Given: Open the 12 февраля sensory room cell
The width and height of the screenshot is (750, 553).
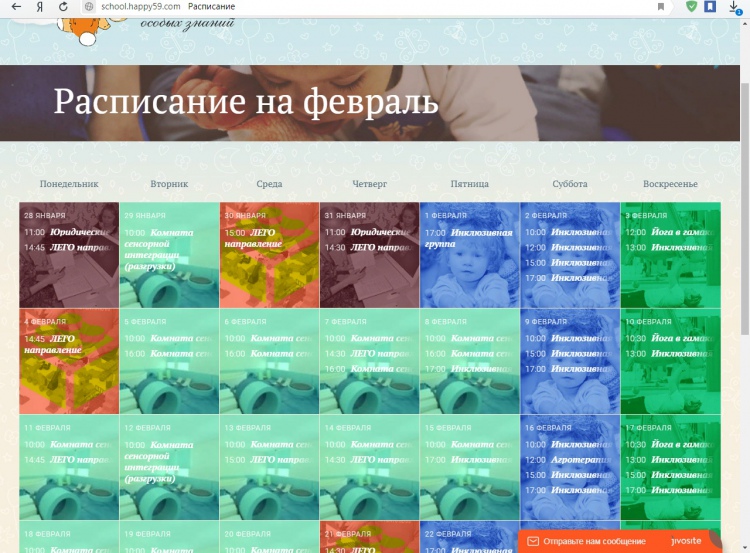Looking at the screenshot, I should point(169,467).
